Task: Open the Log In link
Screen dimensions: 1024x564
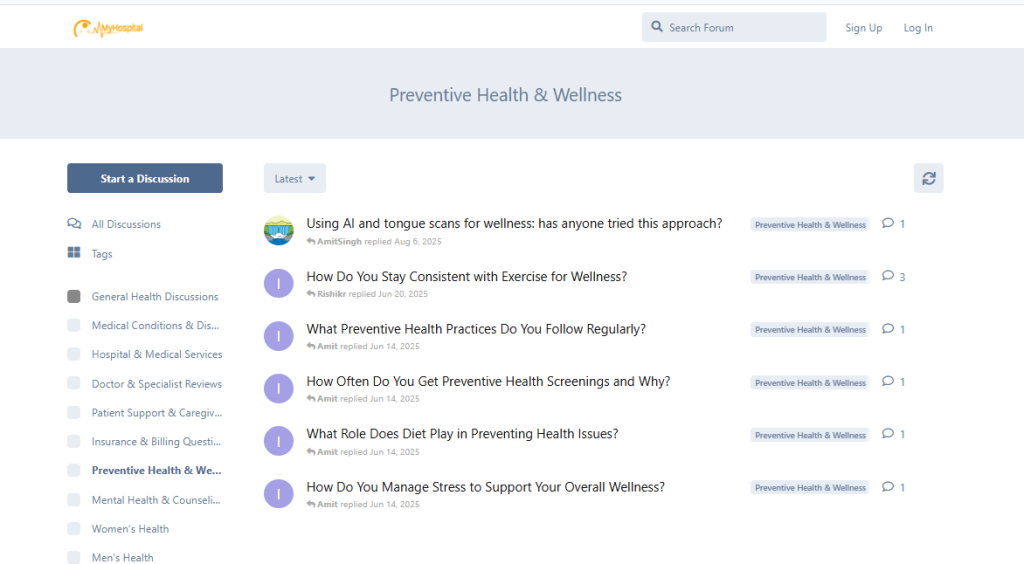Action: pyautogui.click(x=918, y=28)
